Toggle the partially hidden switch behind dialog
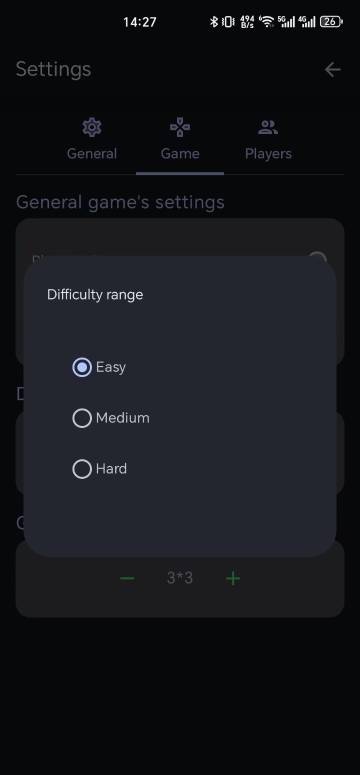360x775 pixels. pos(317,257)
